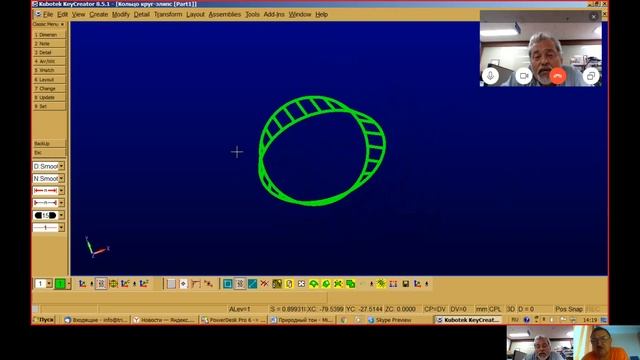Click the white square with diamond icon
640x360 pixels.
pos(184,284)
